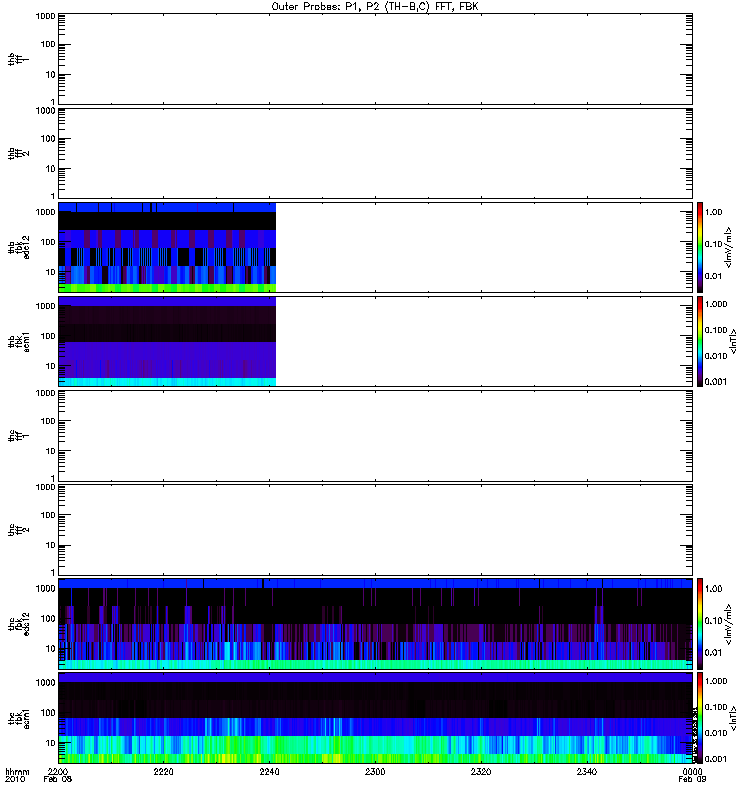Click the '10' tick of thc fff 1 panel
Screen dimensions: 750x800
(x=51, y=452)
